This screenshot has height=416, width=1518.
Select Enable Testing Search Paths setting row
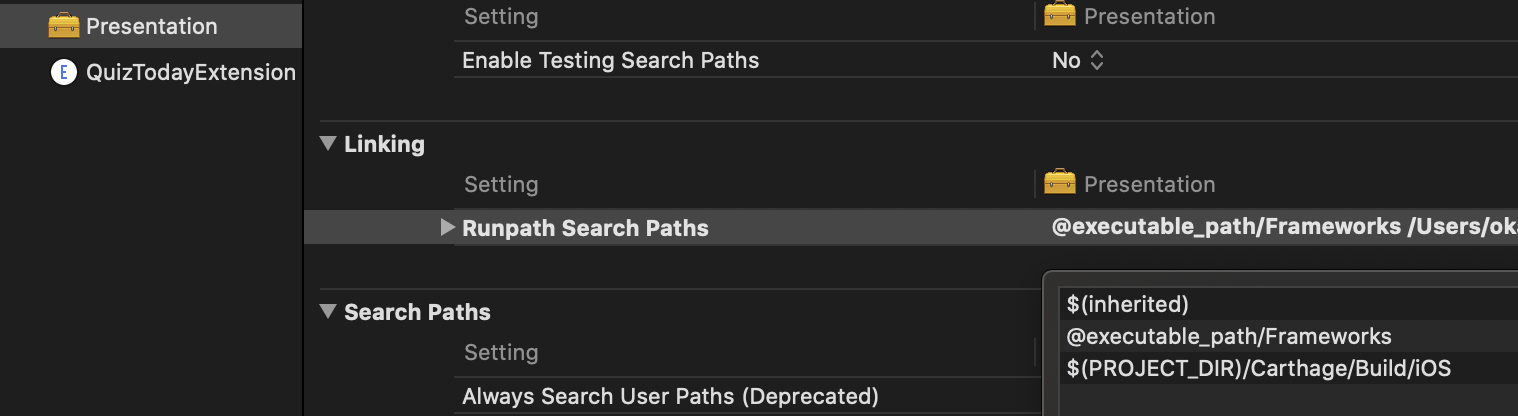coord(986,60)
